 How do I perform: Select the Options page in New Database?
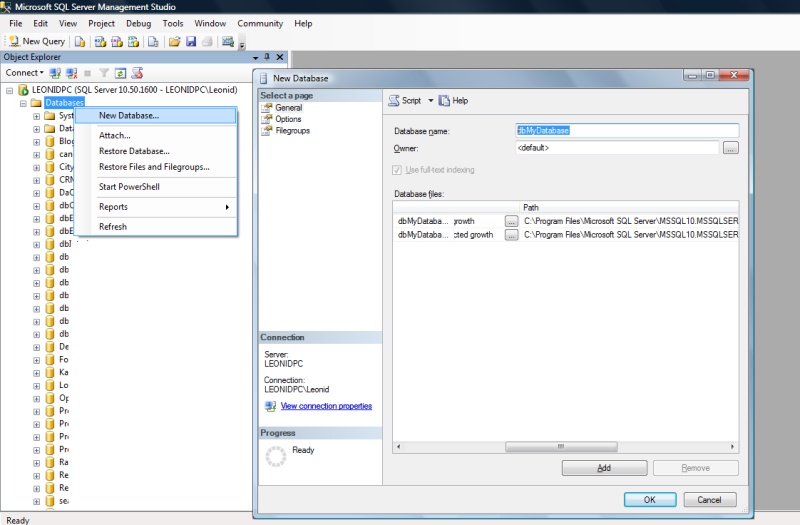(x=288, y=119)
